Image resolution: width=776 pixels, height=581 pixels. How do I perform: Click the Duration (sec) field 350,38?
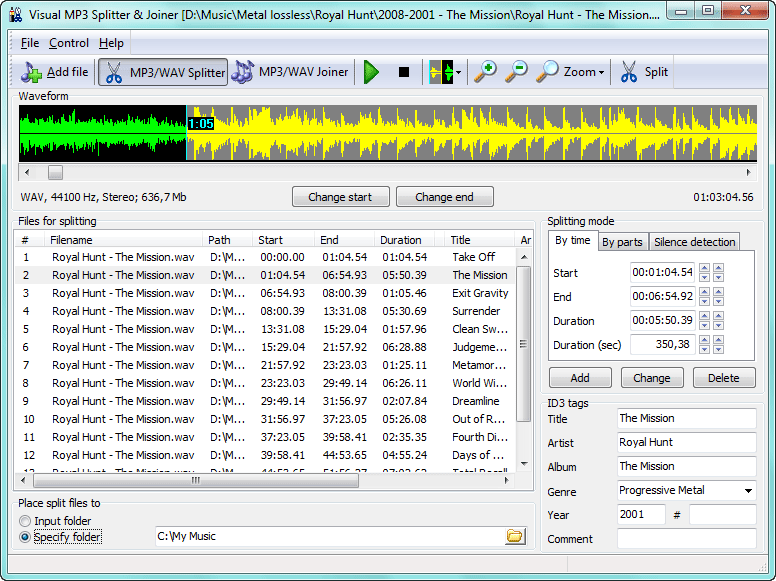[x=662, y=344]
